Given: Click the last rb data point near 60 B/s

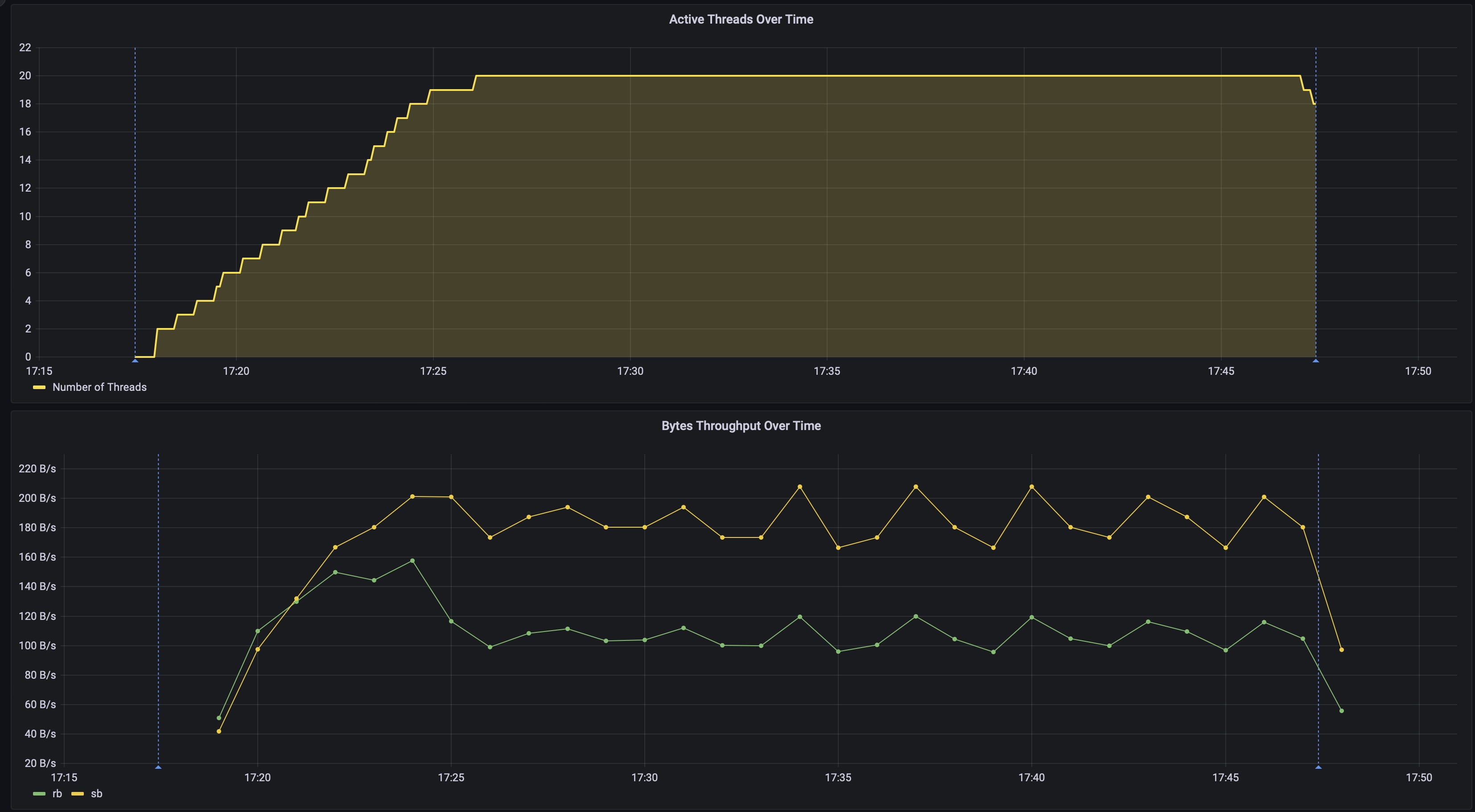Looking at the screenshot, I should tap(1342, 711).
